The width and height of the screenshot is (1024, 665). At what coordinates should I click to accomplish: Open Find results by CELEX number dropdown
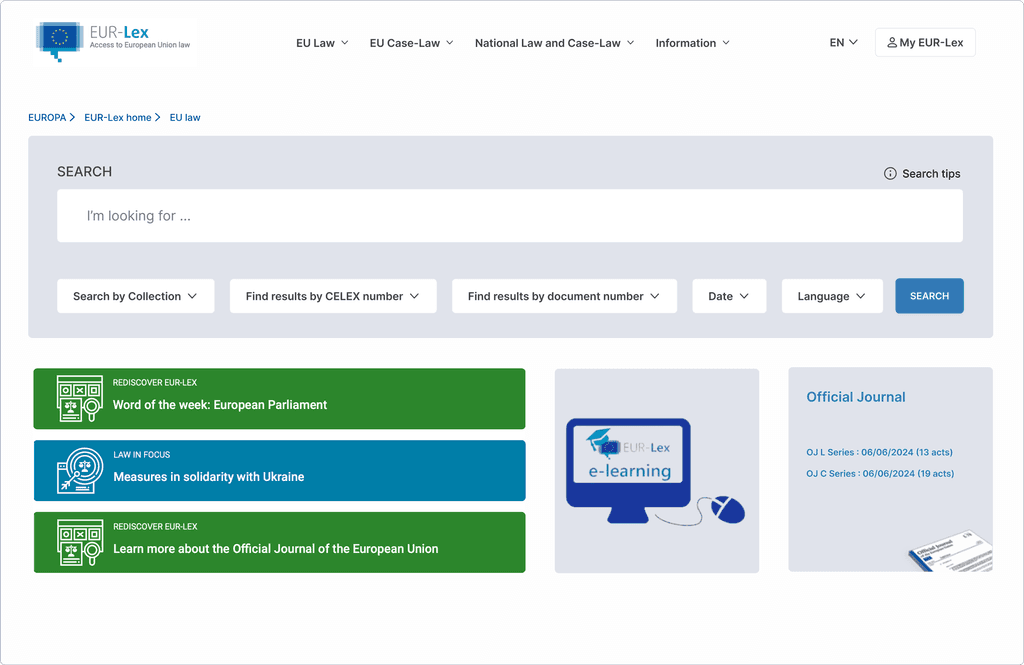pyautogui.click(x=333, y=296)
